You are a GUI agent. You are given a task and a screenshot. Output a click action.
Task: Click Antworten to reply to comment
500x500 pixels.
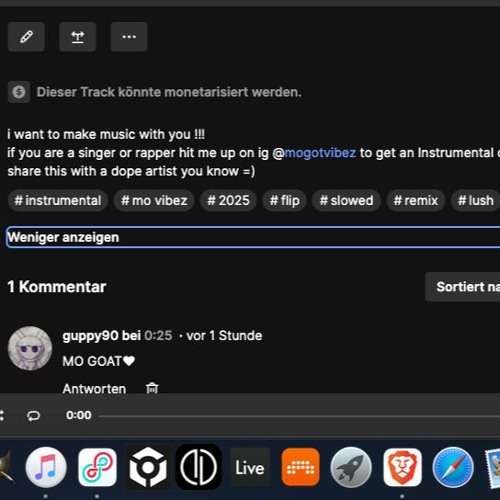point(94,389)
